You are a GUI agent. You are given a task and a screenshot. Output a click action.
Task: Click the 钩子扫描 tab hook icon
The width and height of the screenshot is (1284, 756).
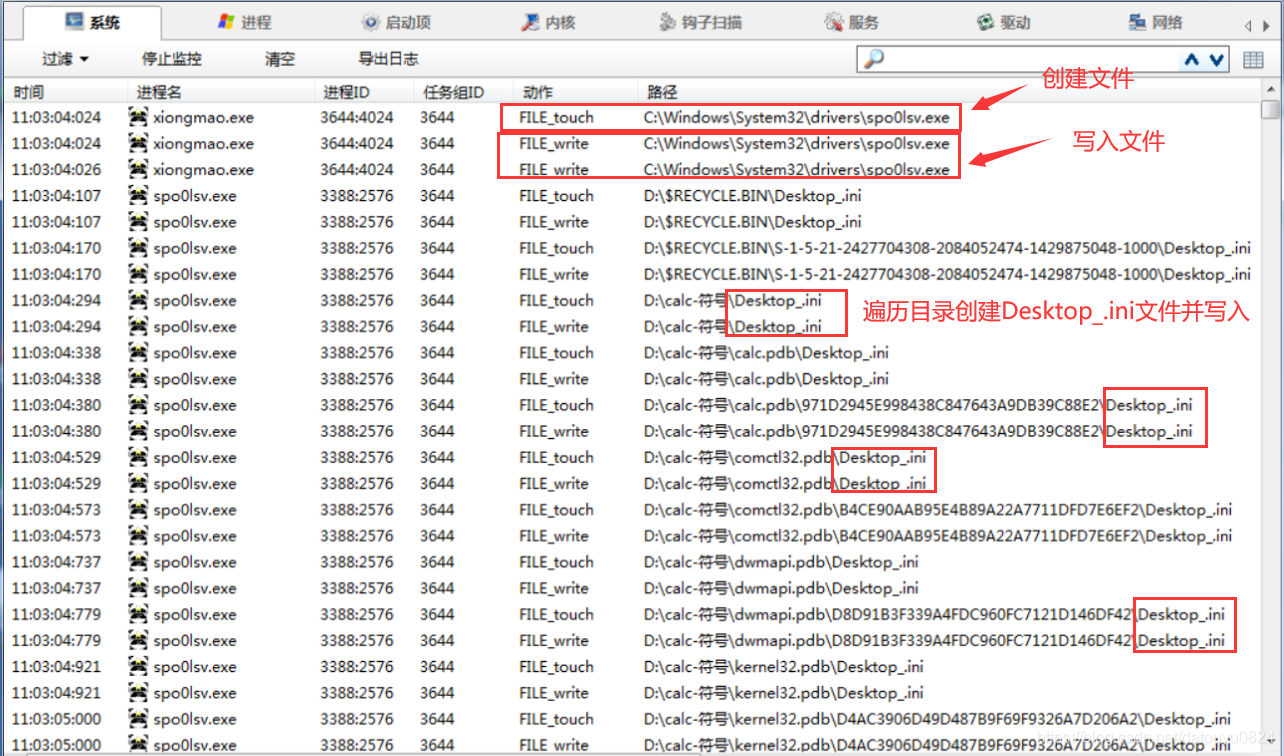668,22
